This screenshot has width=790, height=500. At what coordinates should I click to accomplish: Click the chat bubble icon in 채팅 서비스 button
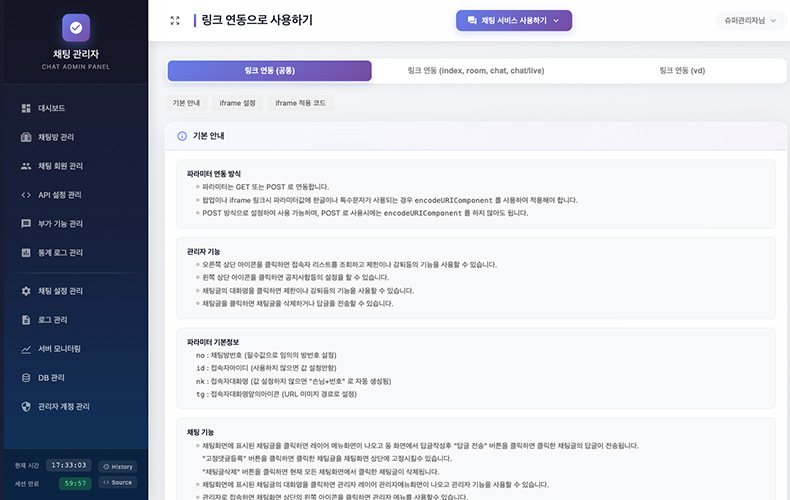tap(472, 21)
